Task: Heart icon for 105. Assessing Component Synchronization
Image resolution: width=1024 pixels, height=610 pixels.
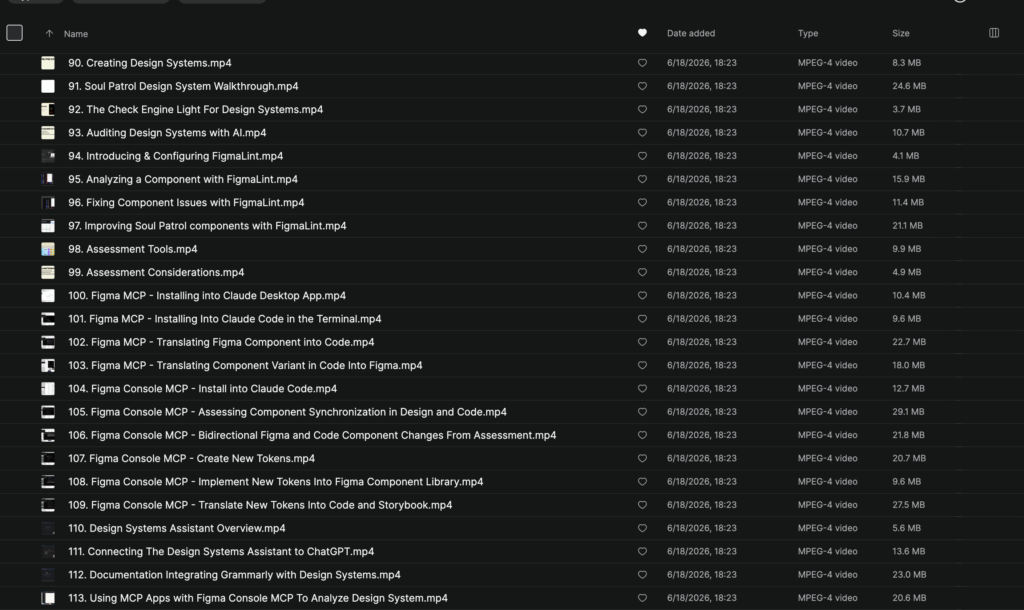Action: pos(642,412)
